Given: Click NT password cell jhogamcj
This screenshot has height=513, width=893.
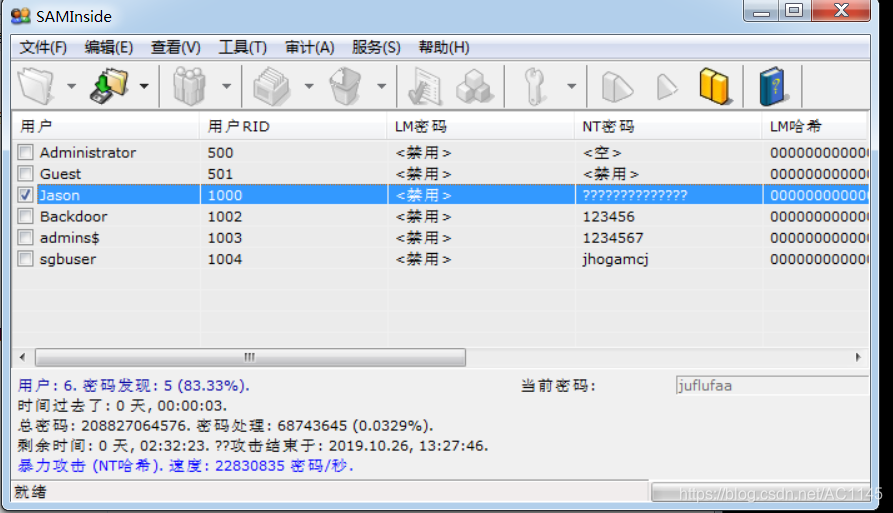Looking at the screenshot, I should click(x=615, y=258).
